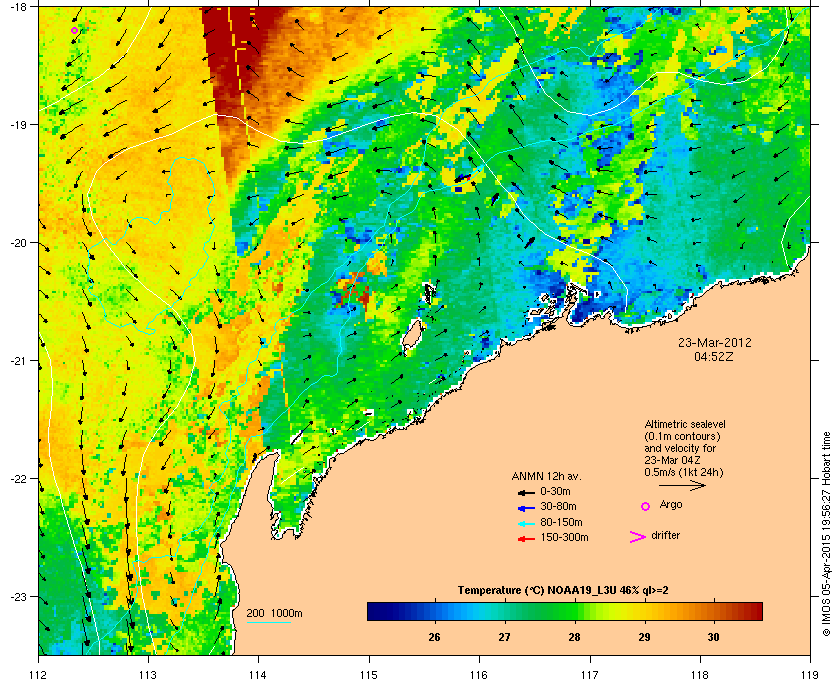Click the longitude axis label 113
Screen dimensions: 840x680
point(148,674)
